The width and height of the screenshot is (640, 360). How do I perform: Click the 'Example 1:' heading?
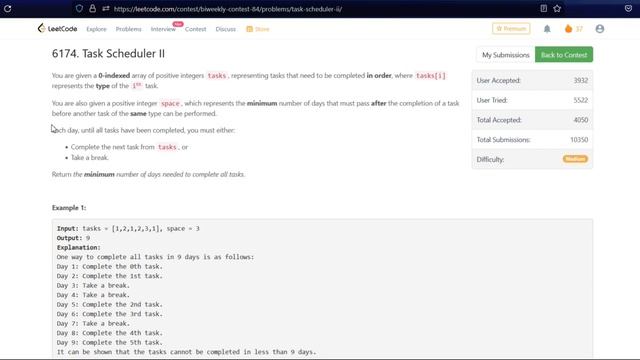pyautogui.click(x=69, y=208)
